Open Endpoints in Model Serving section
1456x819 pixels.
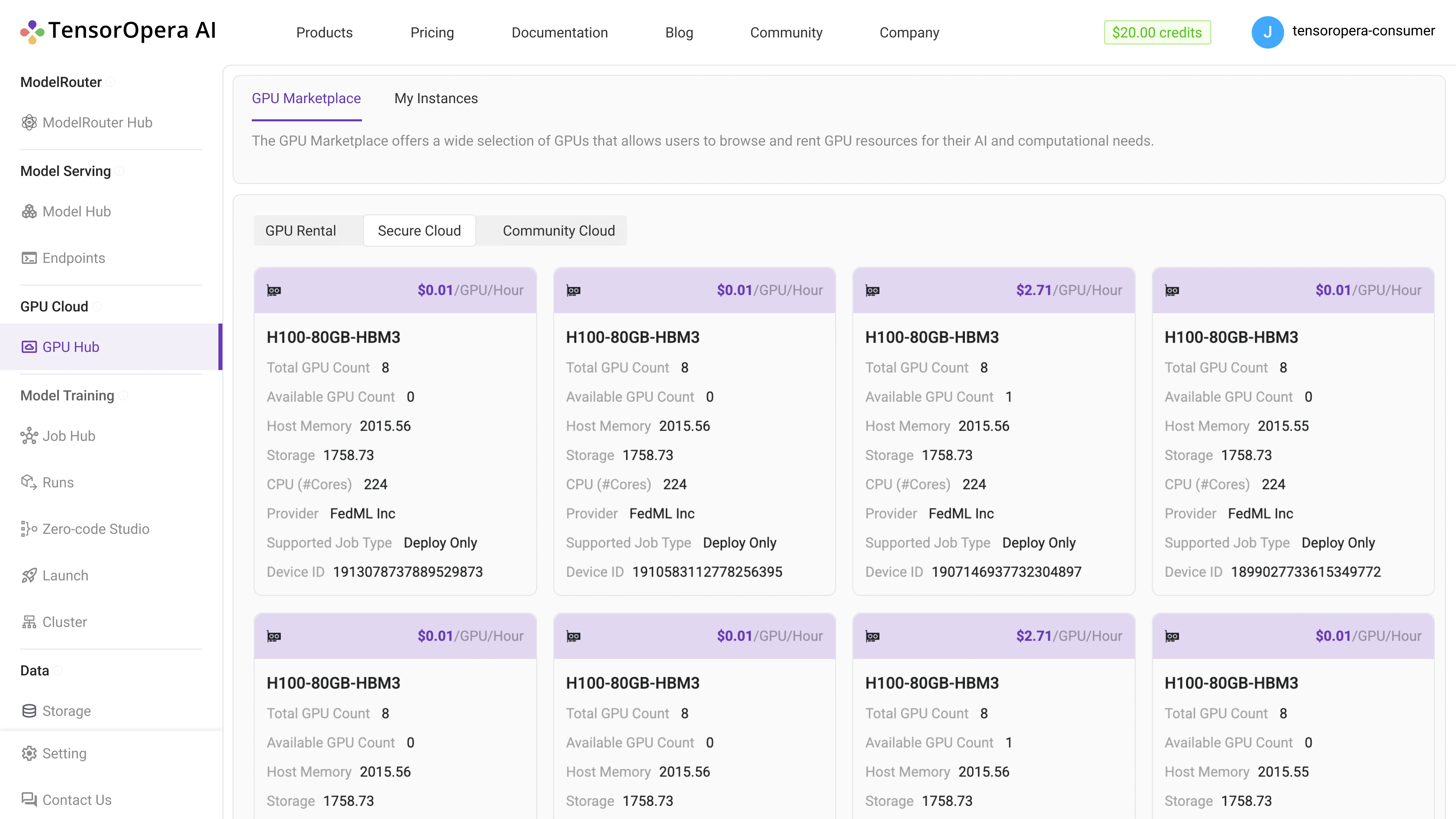pyautogui.click(x=74, y=258)
